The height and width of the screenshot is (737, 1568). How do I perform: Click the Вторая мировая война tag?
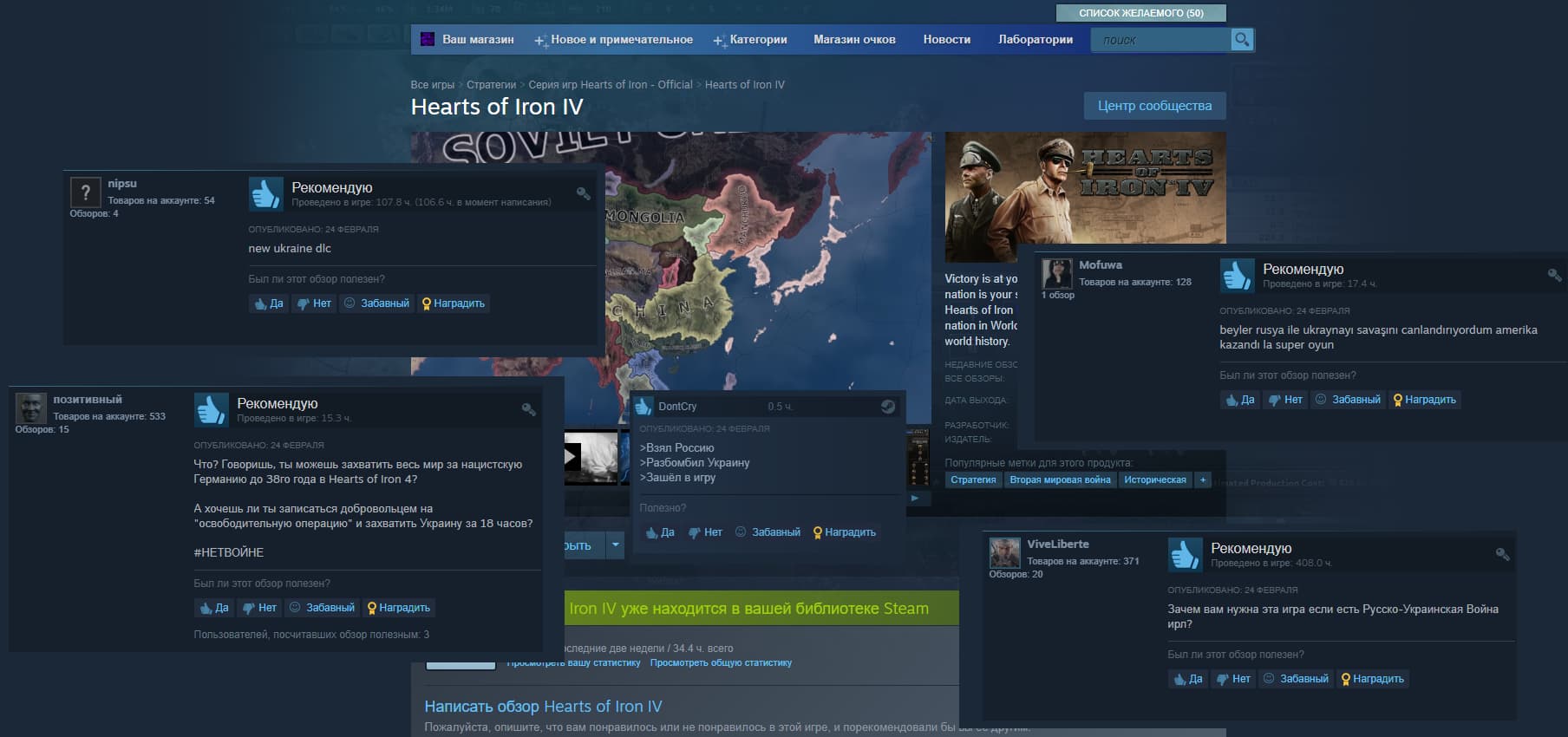click(x=1060, y=479)
